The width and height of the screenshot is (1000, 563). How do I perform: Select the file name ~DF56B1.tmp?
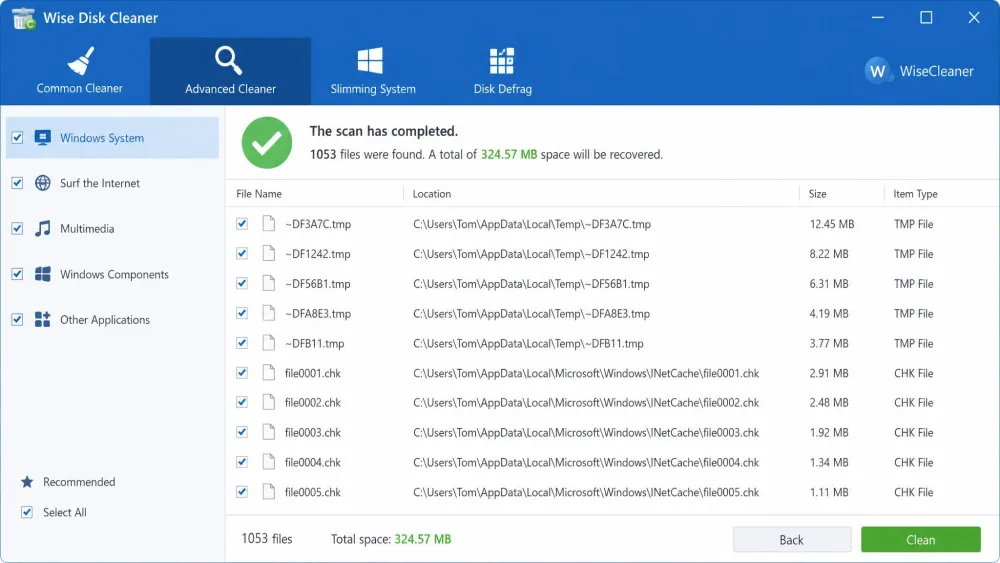pos(318,284)
